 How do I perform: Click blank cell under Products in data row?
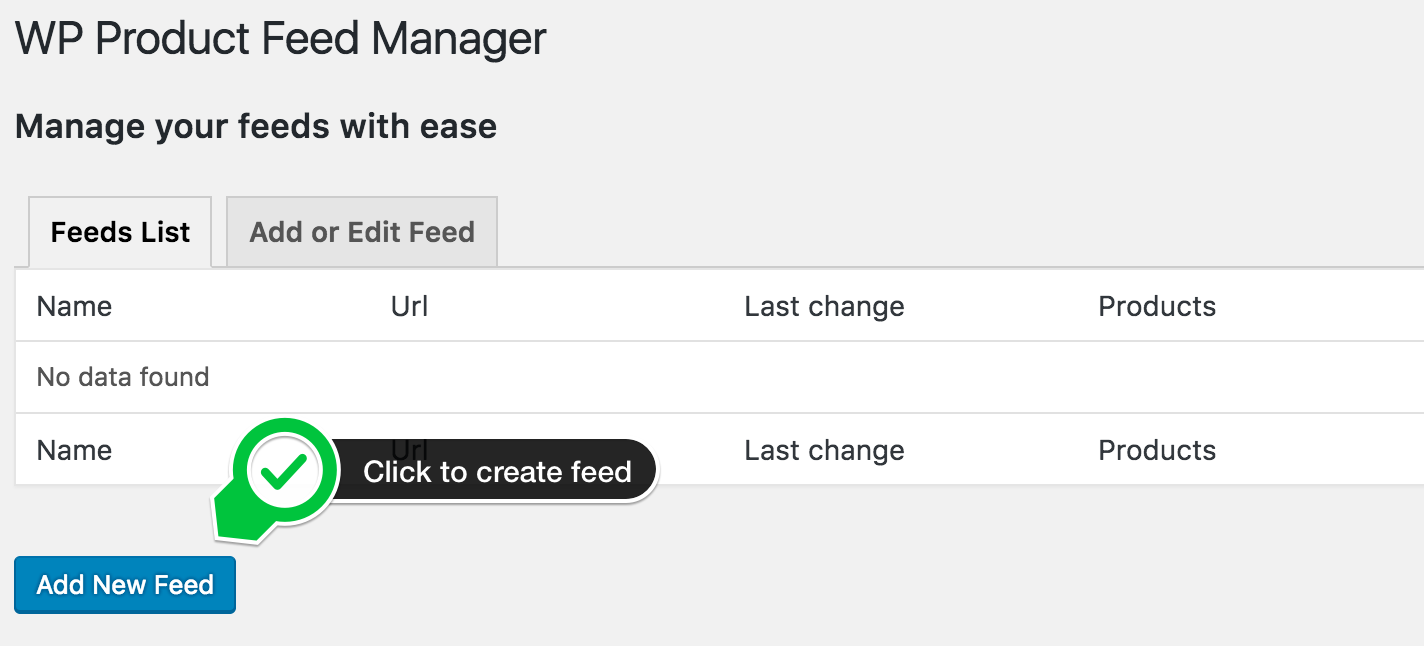(x=1260, y=377)
